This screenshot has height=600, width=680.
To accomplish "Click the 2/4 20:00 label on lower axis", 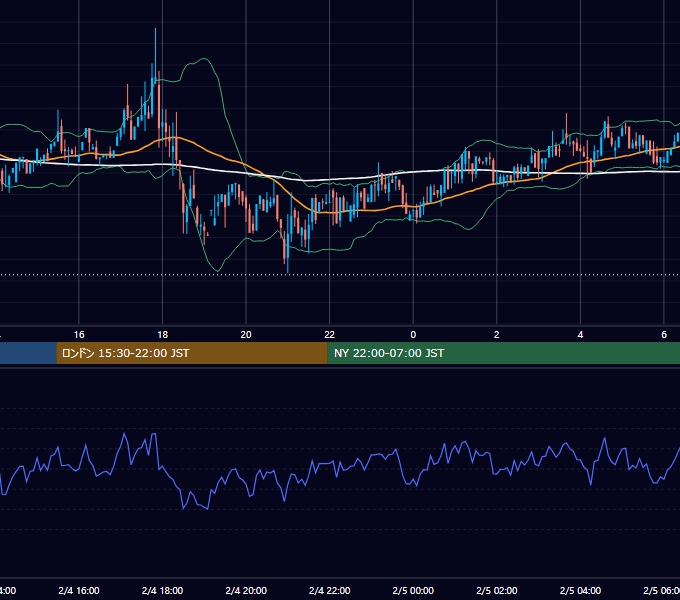I will (246, 590).
